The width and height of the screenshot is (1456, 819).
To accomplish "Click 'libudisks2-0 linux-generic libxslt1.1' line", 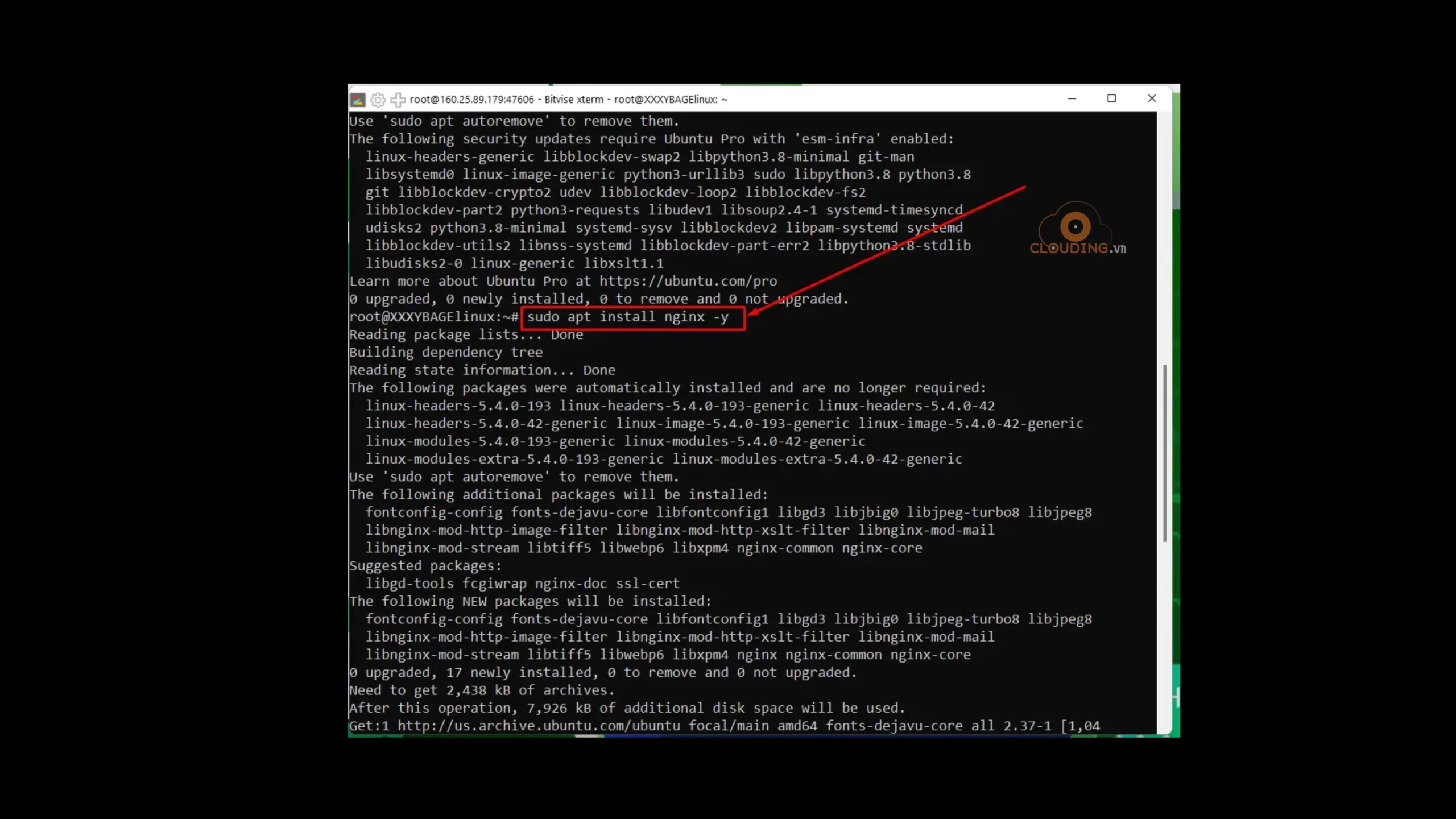I will pyautogui.click(x=515, y=264).
